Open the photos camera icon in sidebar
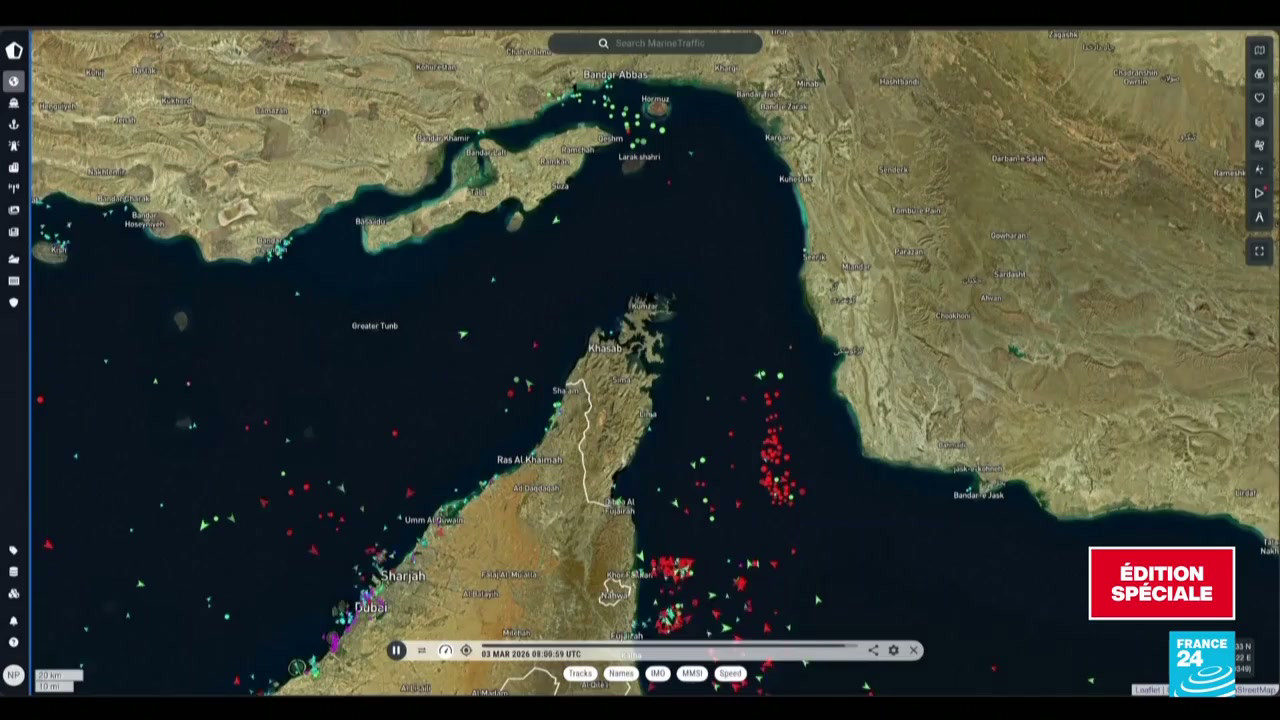 [x=14, y=210]
